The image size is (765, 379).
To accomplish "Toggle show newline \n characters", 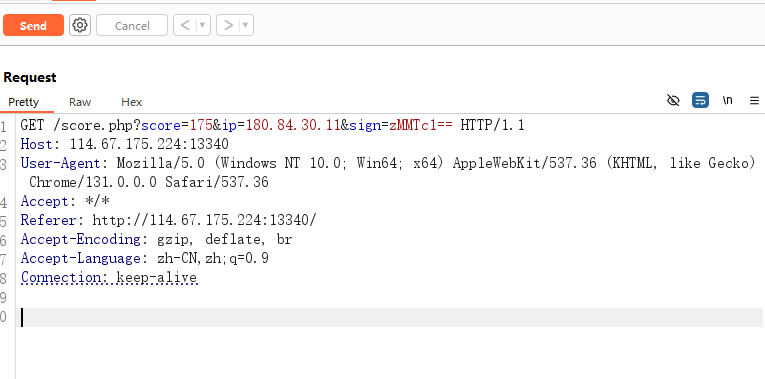I will point(727,100).
